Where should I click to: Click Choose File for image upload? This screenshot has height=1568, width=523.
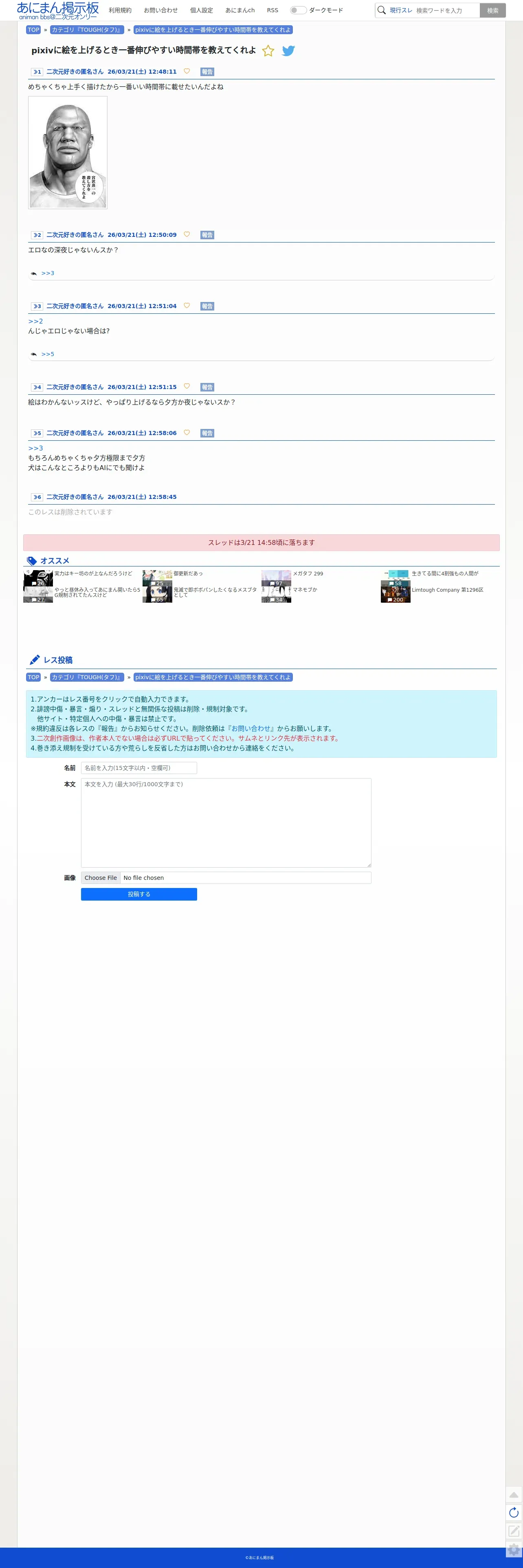coord(101,878)
